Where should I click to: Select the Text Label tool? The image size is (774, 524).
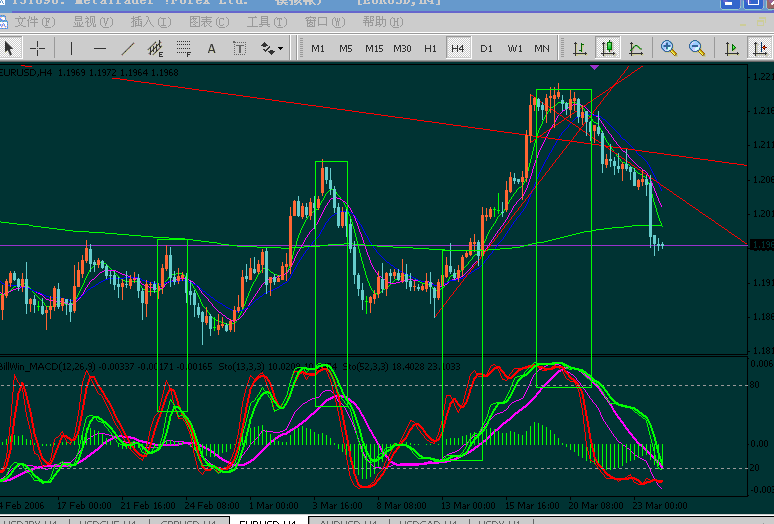(x=239, y=48)
